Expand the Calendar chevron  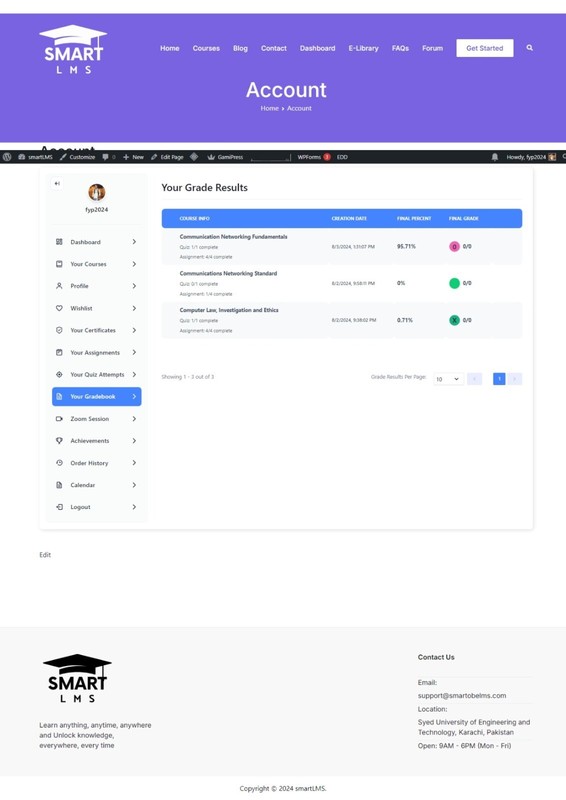click(134, 485)
